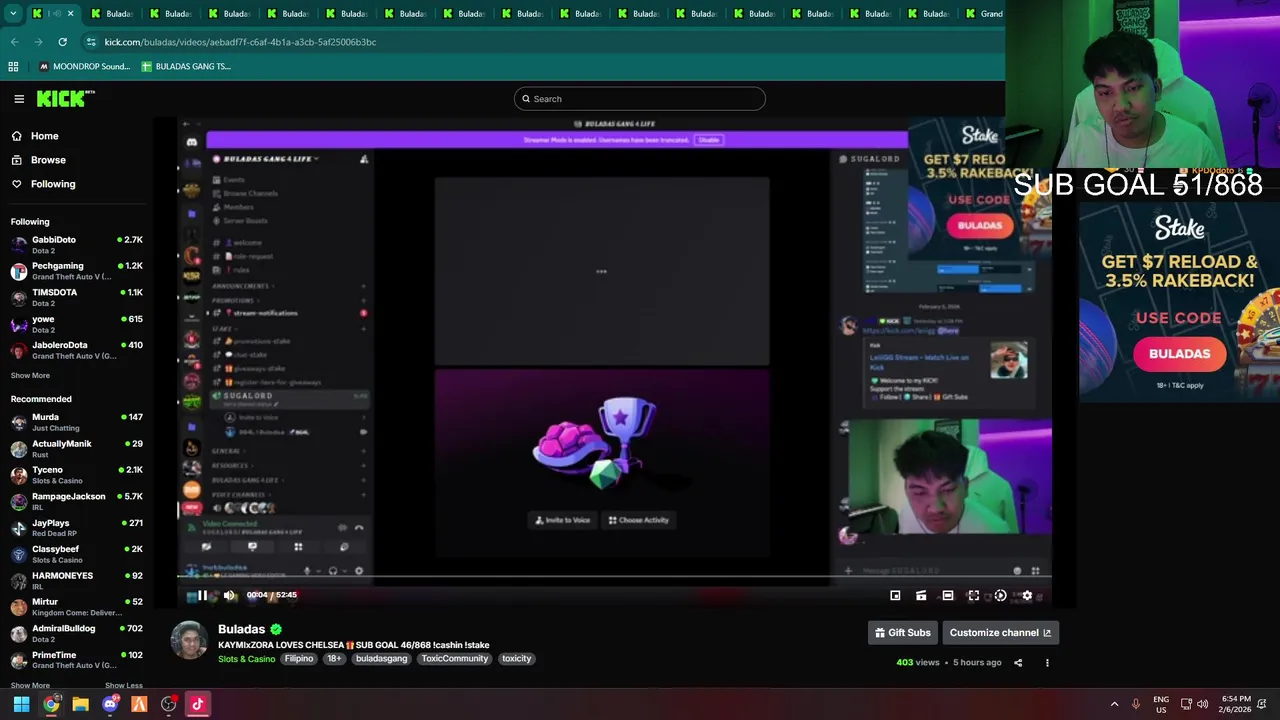Open File Explorer from taskbar
This screenshot has width=1280, height=720.
click(80, 704)
